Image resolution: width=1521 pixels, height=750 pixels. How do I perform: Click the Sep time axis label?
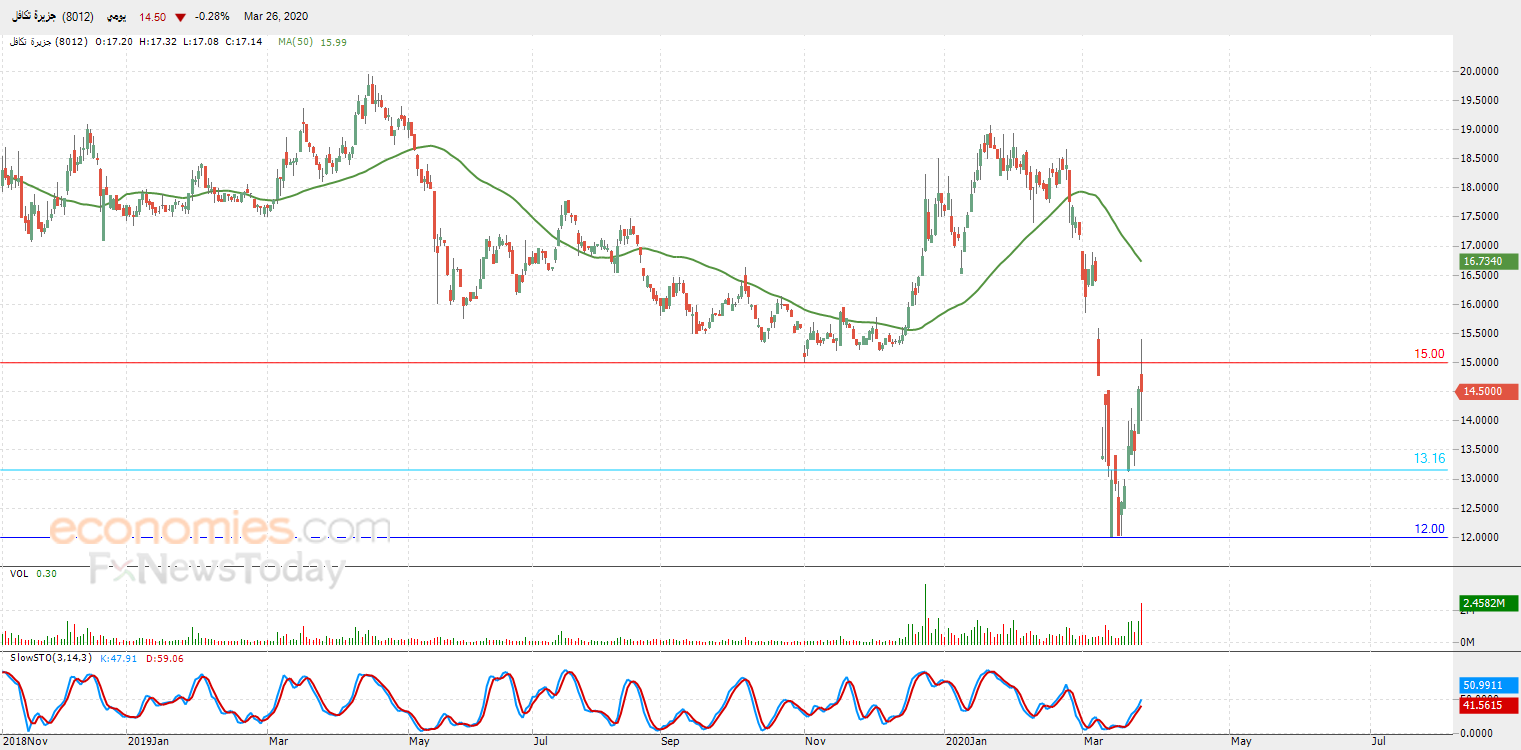coord(671,742)
